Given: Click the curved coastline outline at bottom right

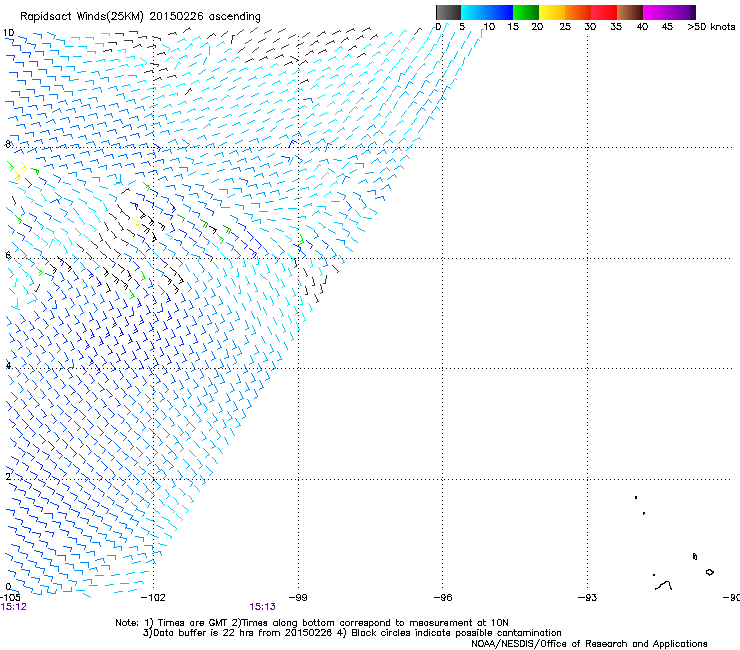Looking at the screenshot, I should (664, 586).
